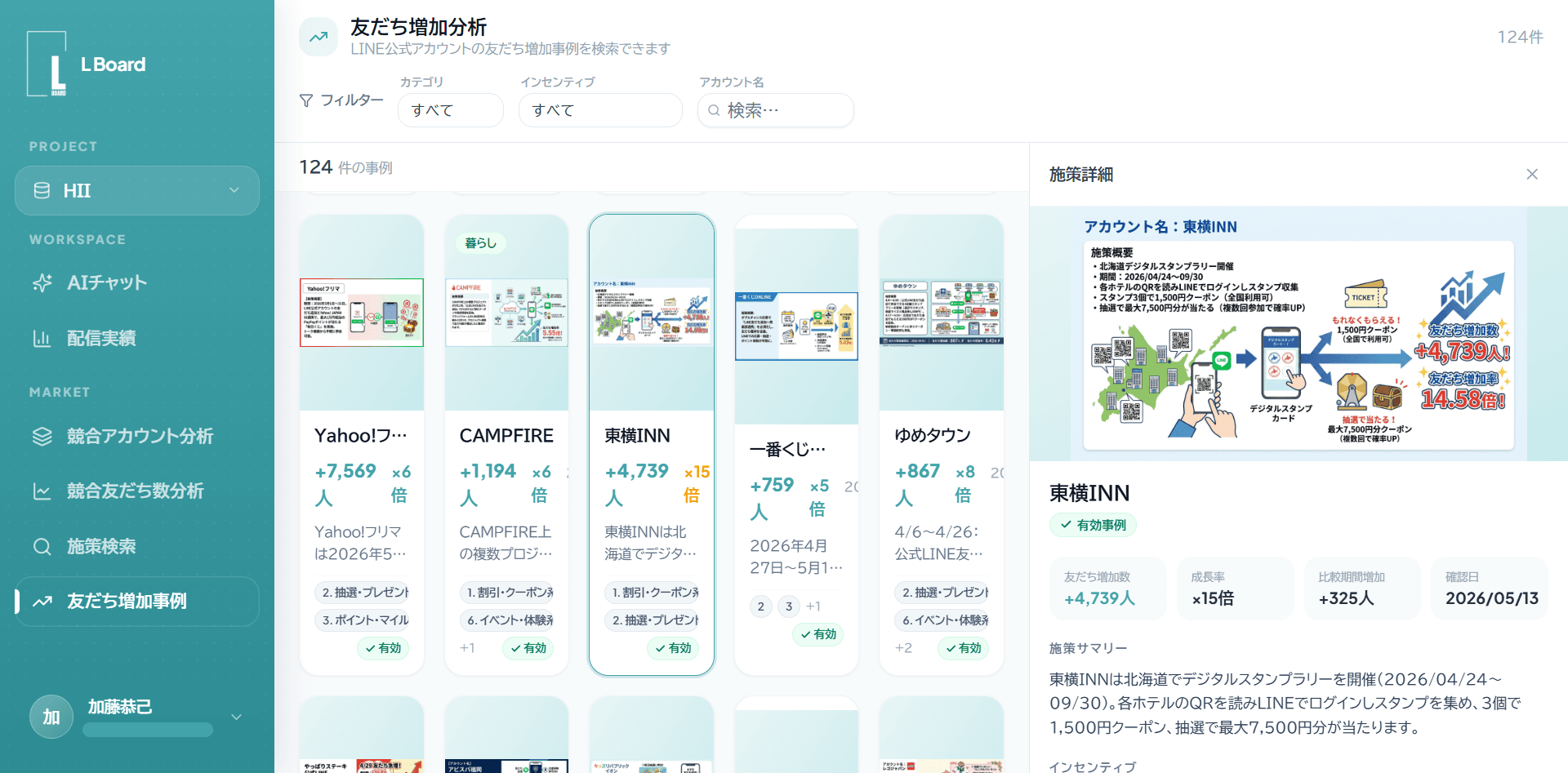Screen dimensions: 1568x773
Task: Click the +2 more tags on ゆめタウン card
Action: point(903,648)
